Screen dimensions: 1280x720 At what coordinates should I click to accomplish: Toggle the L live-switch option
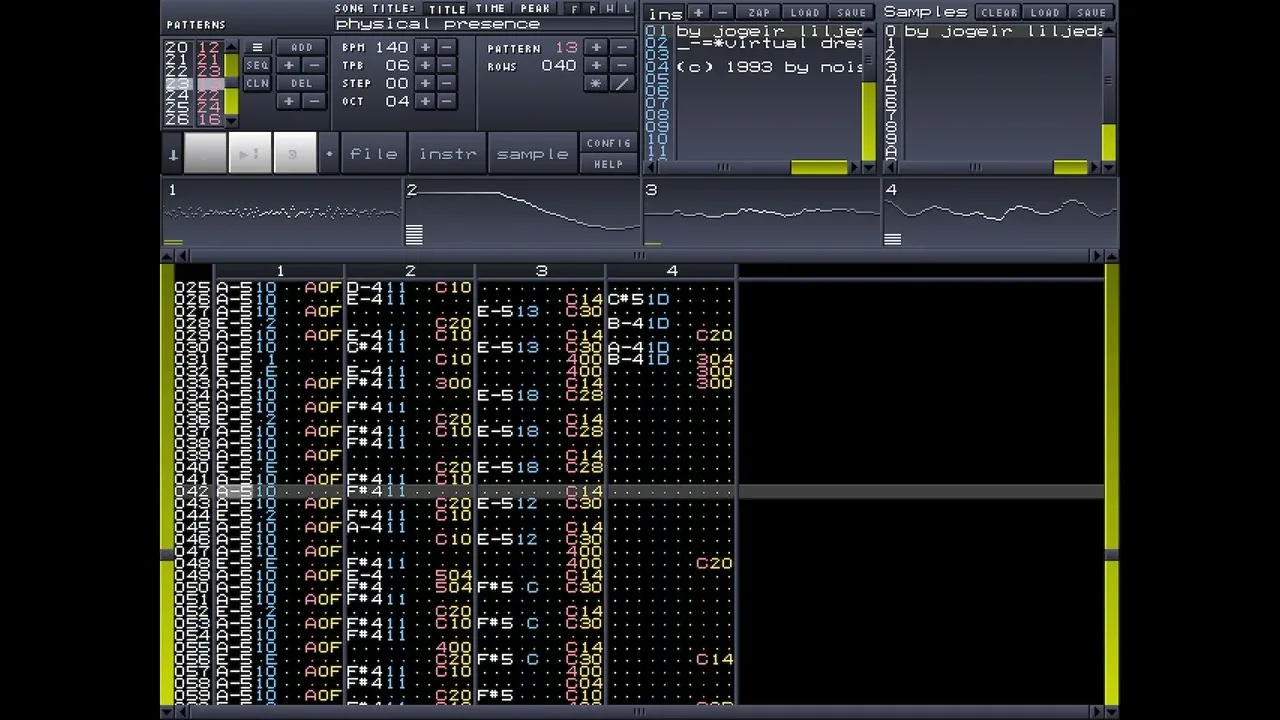pos(627,9)
